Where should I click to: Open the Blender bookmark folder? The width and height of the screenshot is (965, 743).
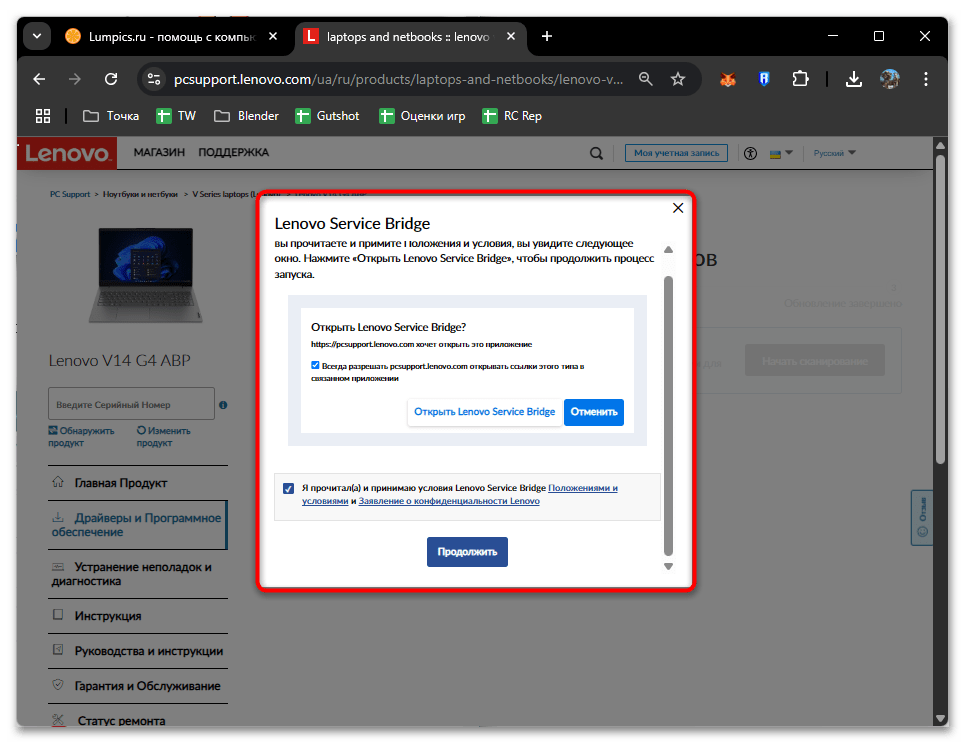[246, 116]
